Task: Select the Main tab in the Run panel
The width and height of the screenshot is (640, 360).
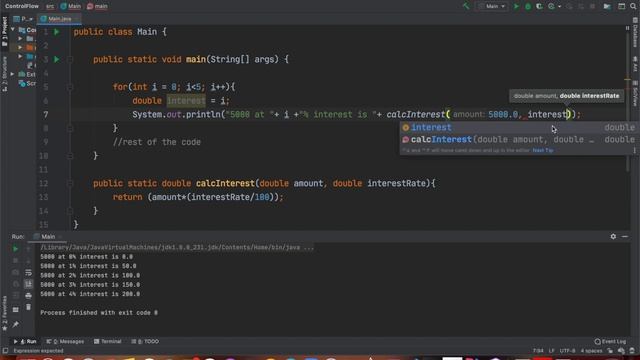Action: pyautogui.click(x=47, y=237)
